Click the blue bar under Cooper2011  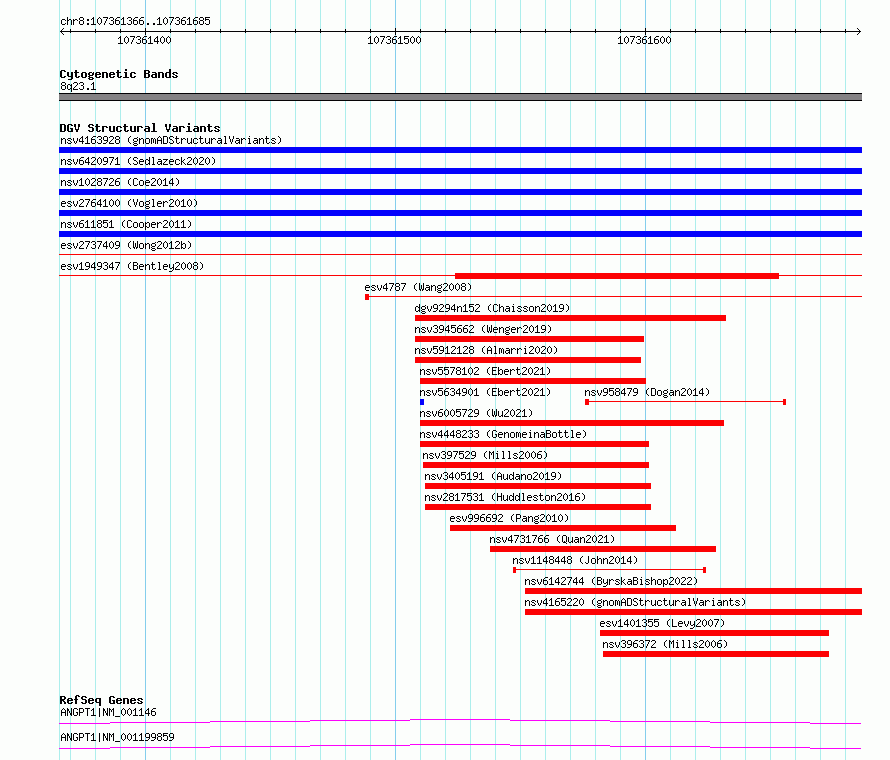click(460, 234)
